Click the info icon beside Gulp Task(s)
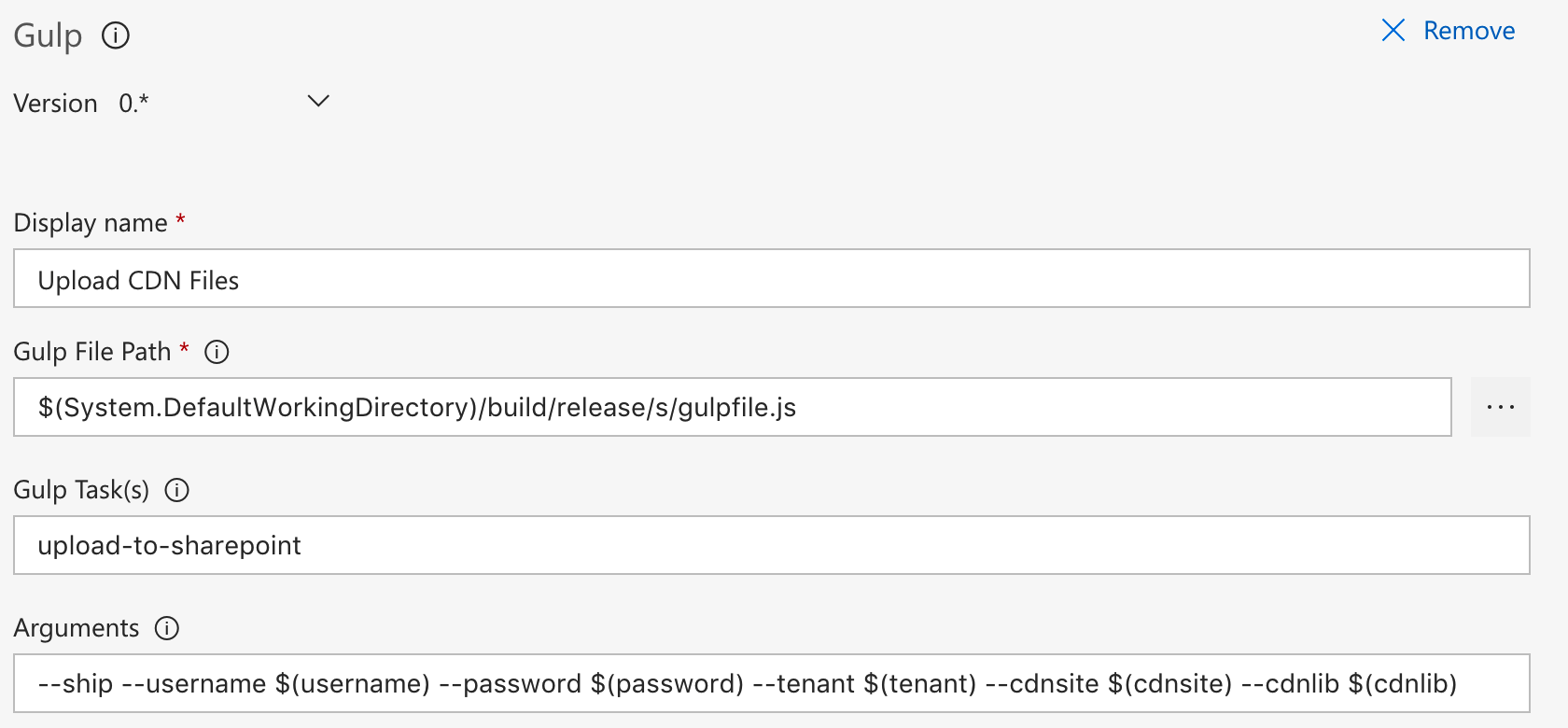 pos(176,489)
